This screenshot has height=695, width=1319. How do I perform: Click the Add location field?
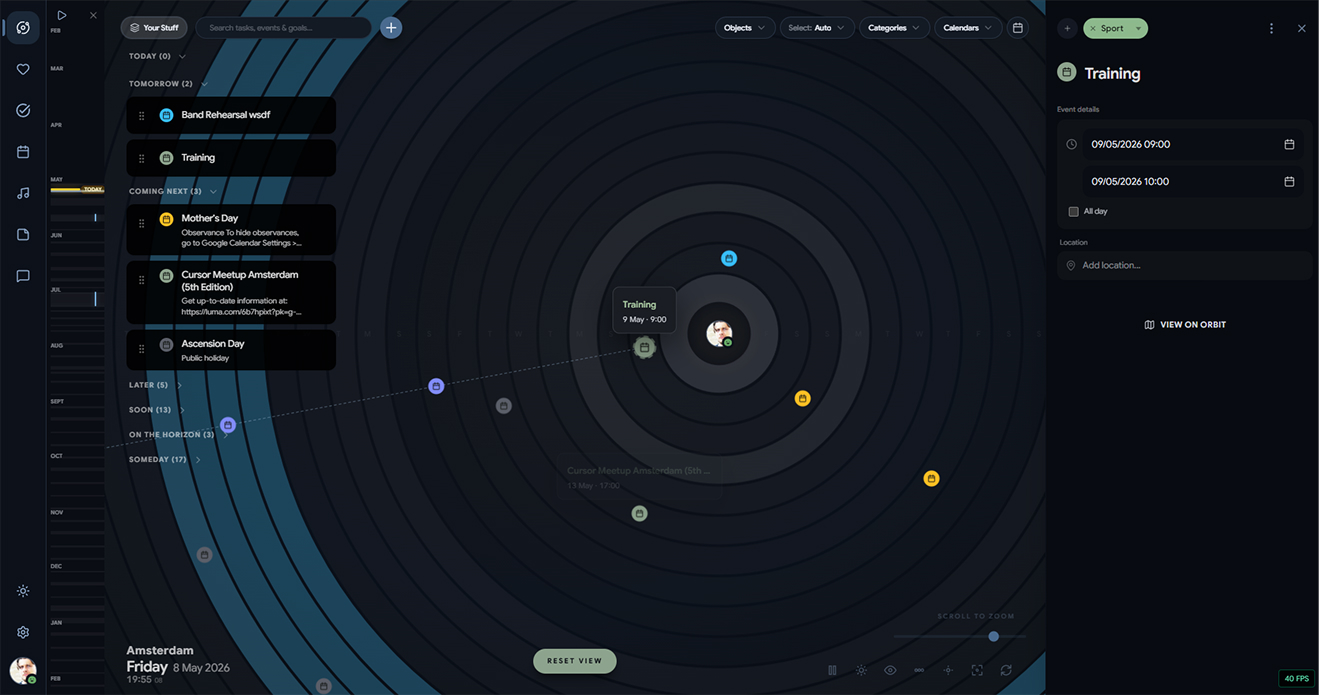point(1185,265)
